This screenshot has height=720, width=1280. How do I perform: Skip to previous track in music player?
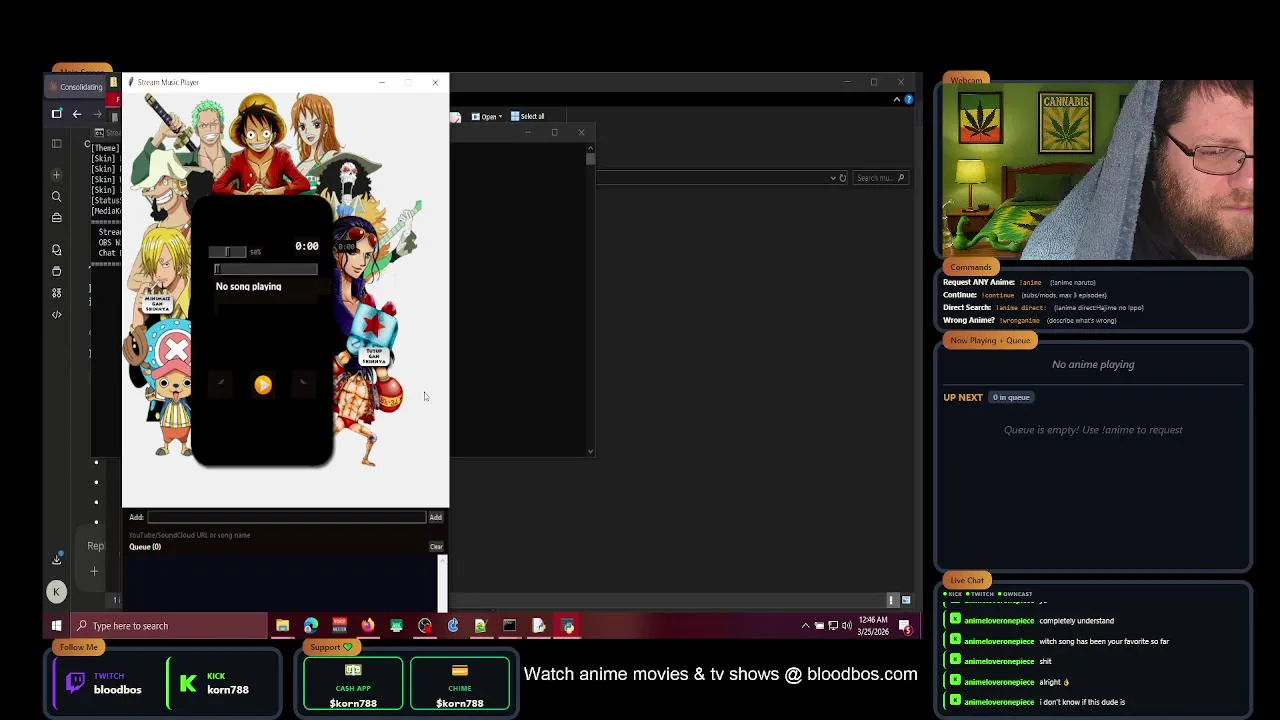(x=222, y=384)
